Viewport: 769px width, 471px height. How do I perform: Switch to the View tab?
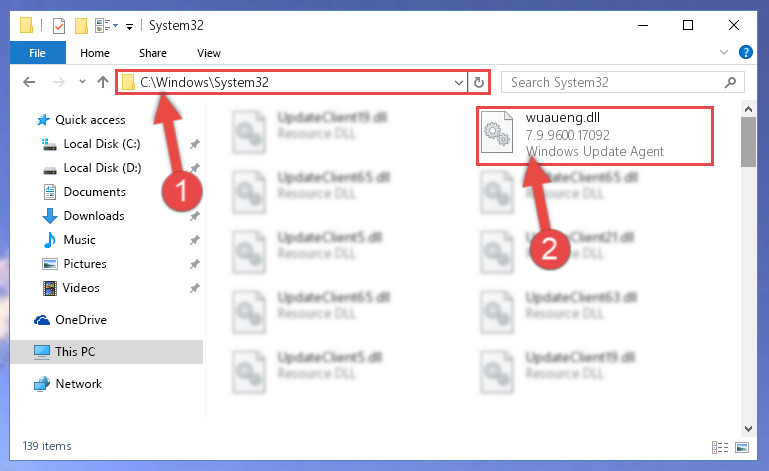tap(209, 53)
